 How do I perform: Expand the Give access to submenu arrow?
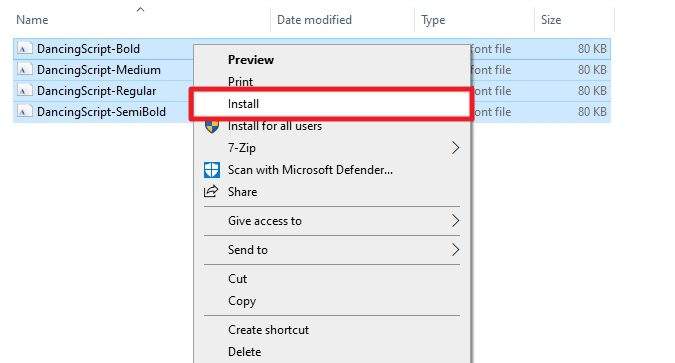(x=455, y=220)
